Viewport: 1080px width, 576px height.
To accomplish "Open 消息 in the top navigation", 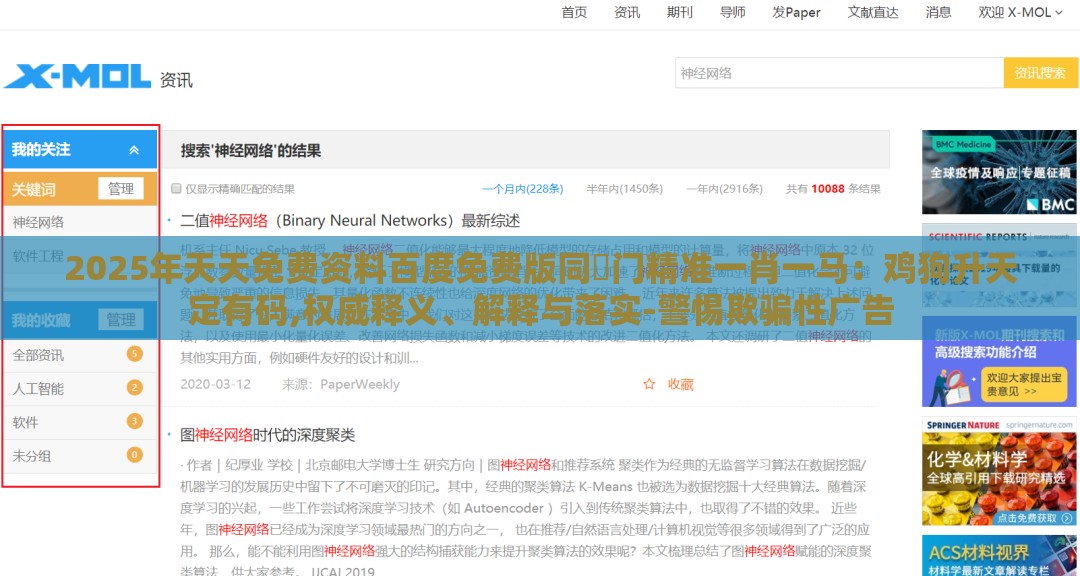I will coord(938,12).
